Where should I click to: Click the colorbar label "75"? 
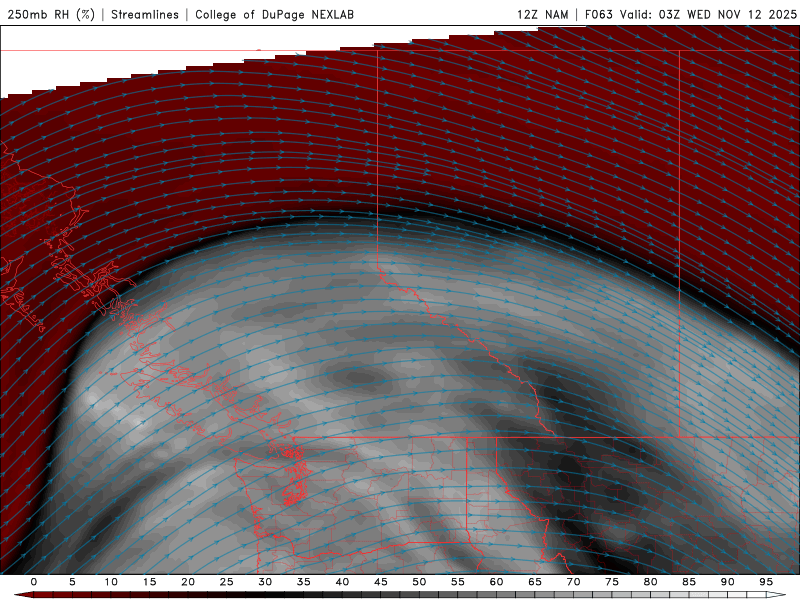pos(612,582)
